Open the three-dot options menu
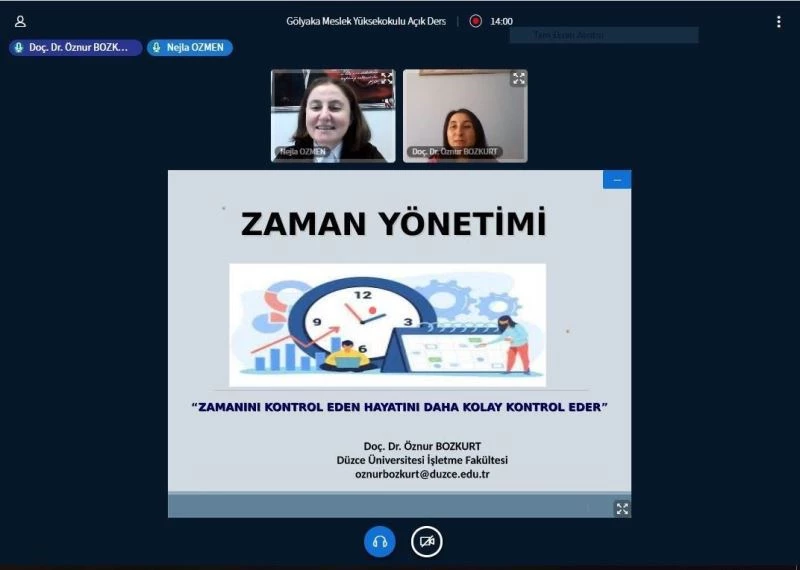This screenshot has width=800, height=570. coord(778,21)
